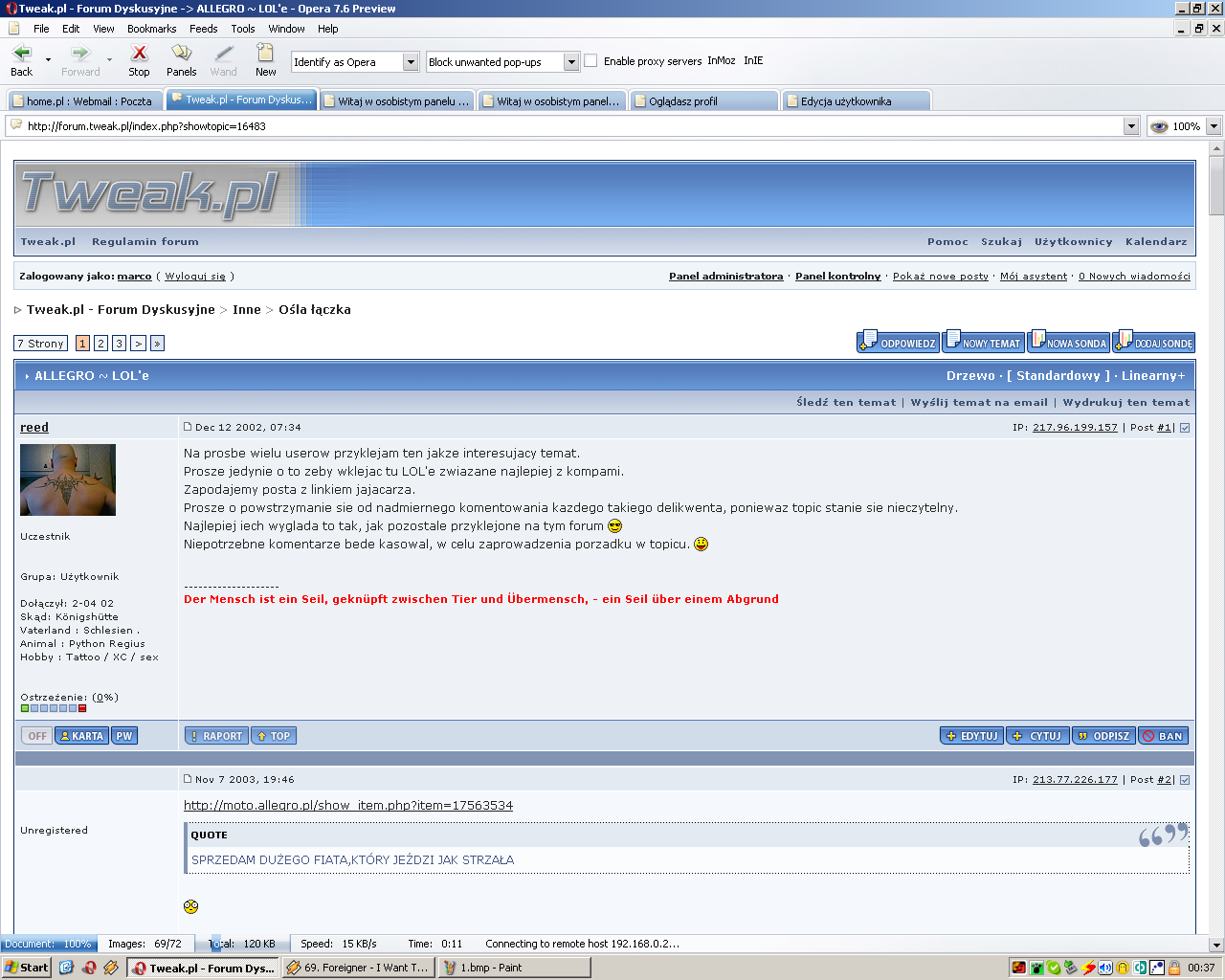Report the post with RAPORT
This screenshot has width=1225, height=980.
tap(216, 736)
